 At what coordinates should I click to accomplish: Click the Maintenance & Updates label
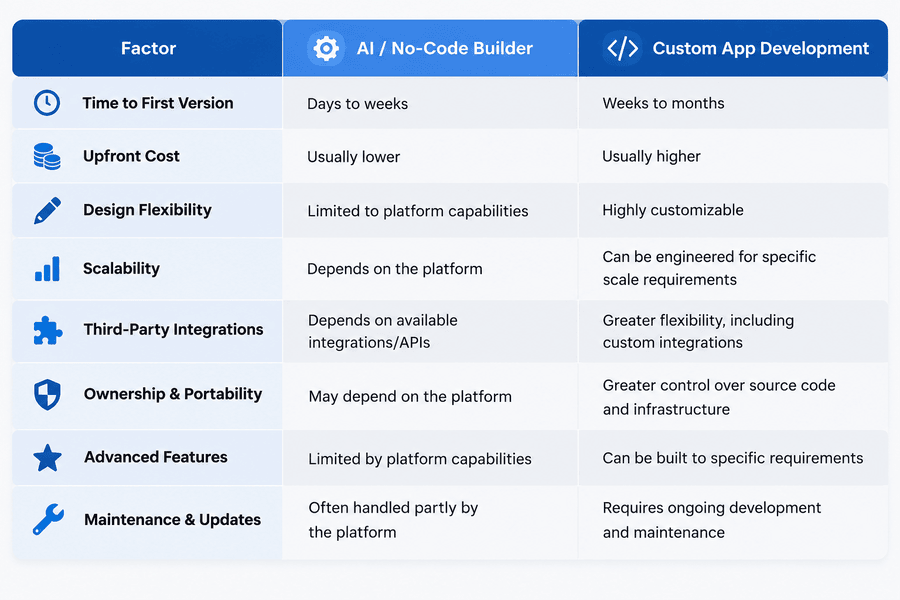pos(173,520)
